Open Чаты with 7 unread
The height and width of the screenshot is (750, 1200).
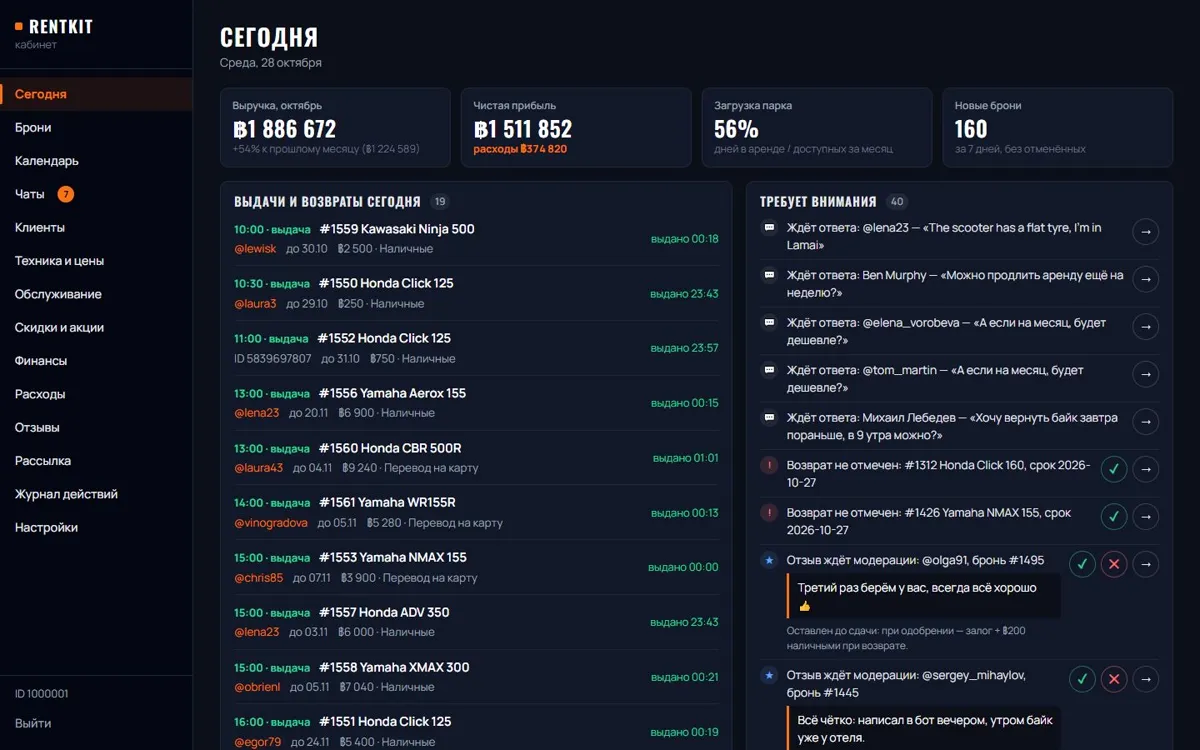[96, 194]
